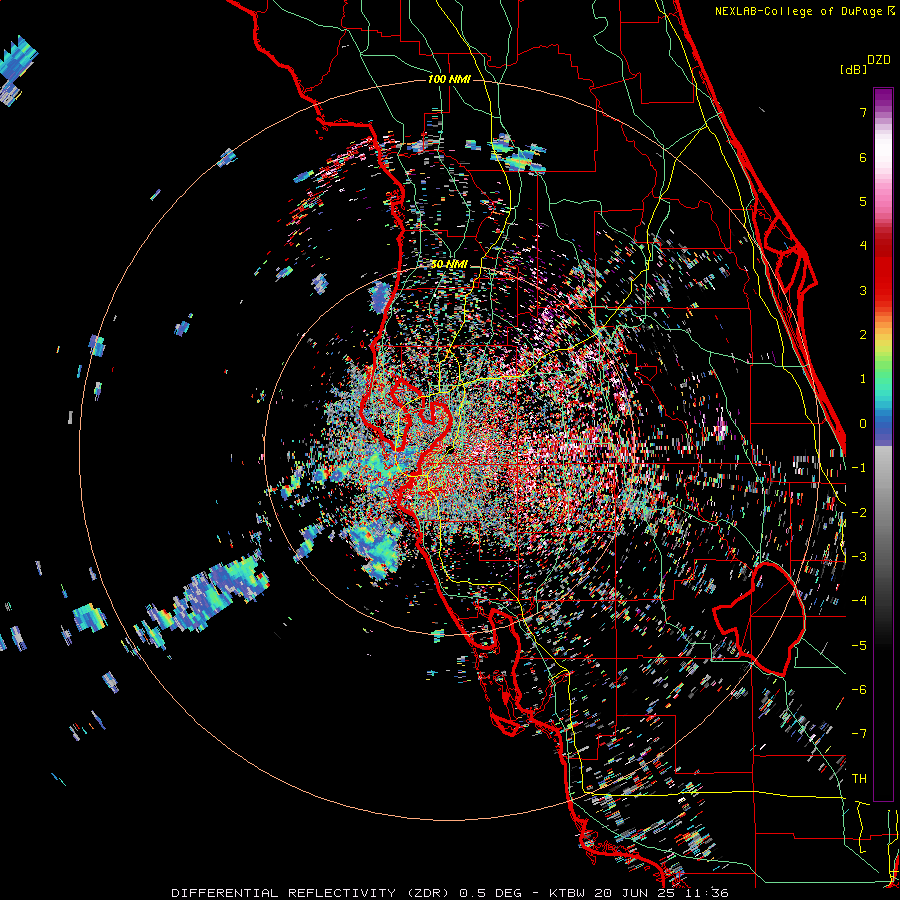The width and height of the screenshot is (900, 900).
Task: Click the ZDR vertical color scale bar
Action: 883,444
